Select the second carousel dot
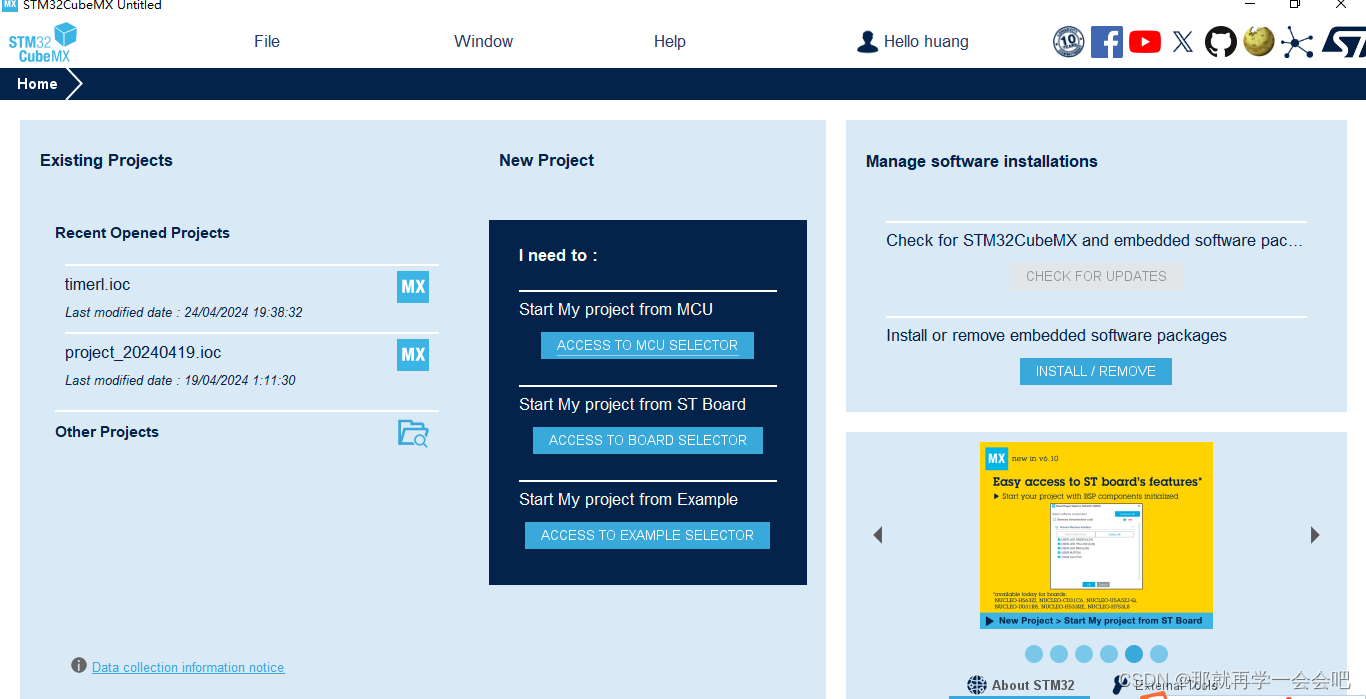The width and height of the screenshot is (1366, 699). tap(1059, 654)
